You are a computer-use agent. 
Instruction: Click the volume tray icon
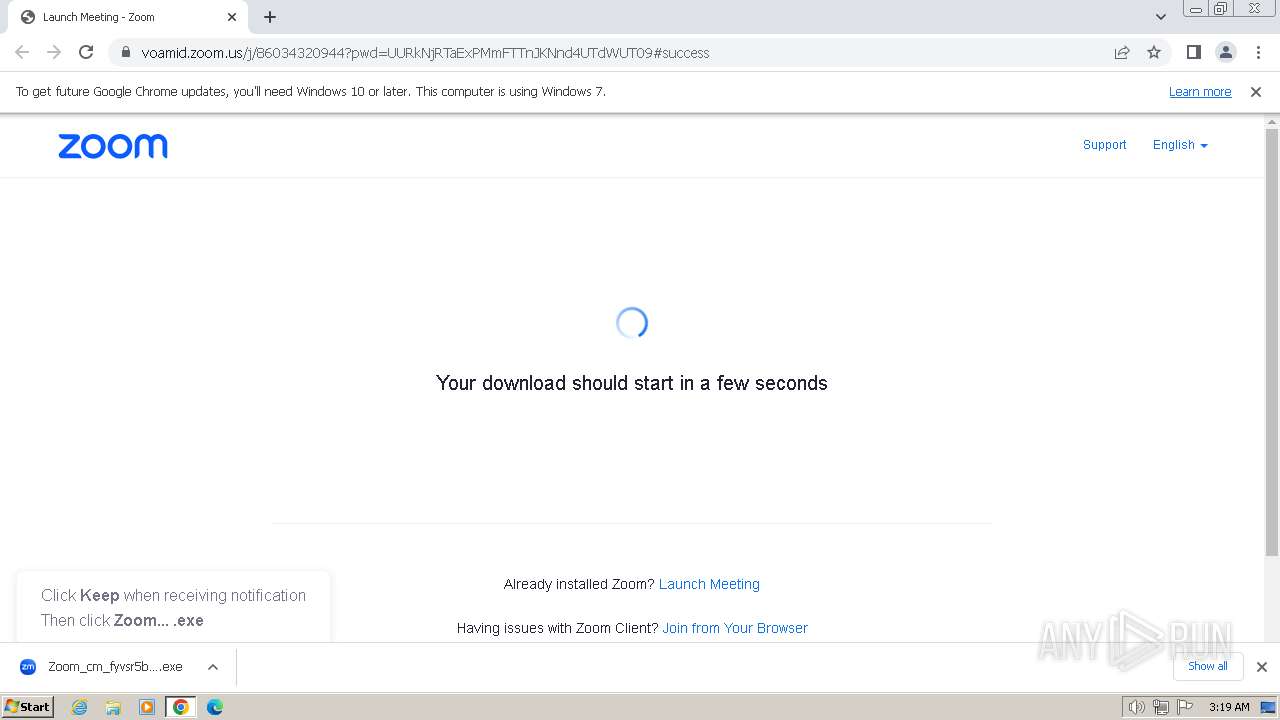point(1137,707)
